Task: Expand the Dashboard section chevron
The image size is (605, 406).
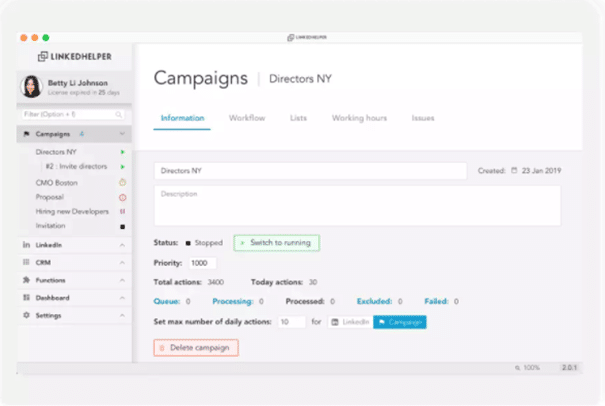Action: click(122, 298)
